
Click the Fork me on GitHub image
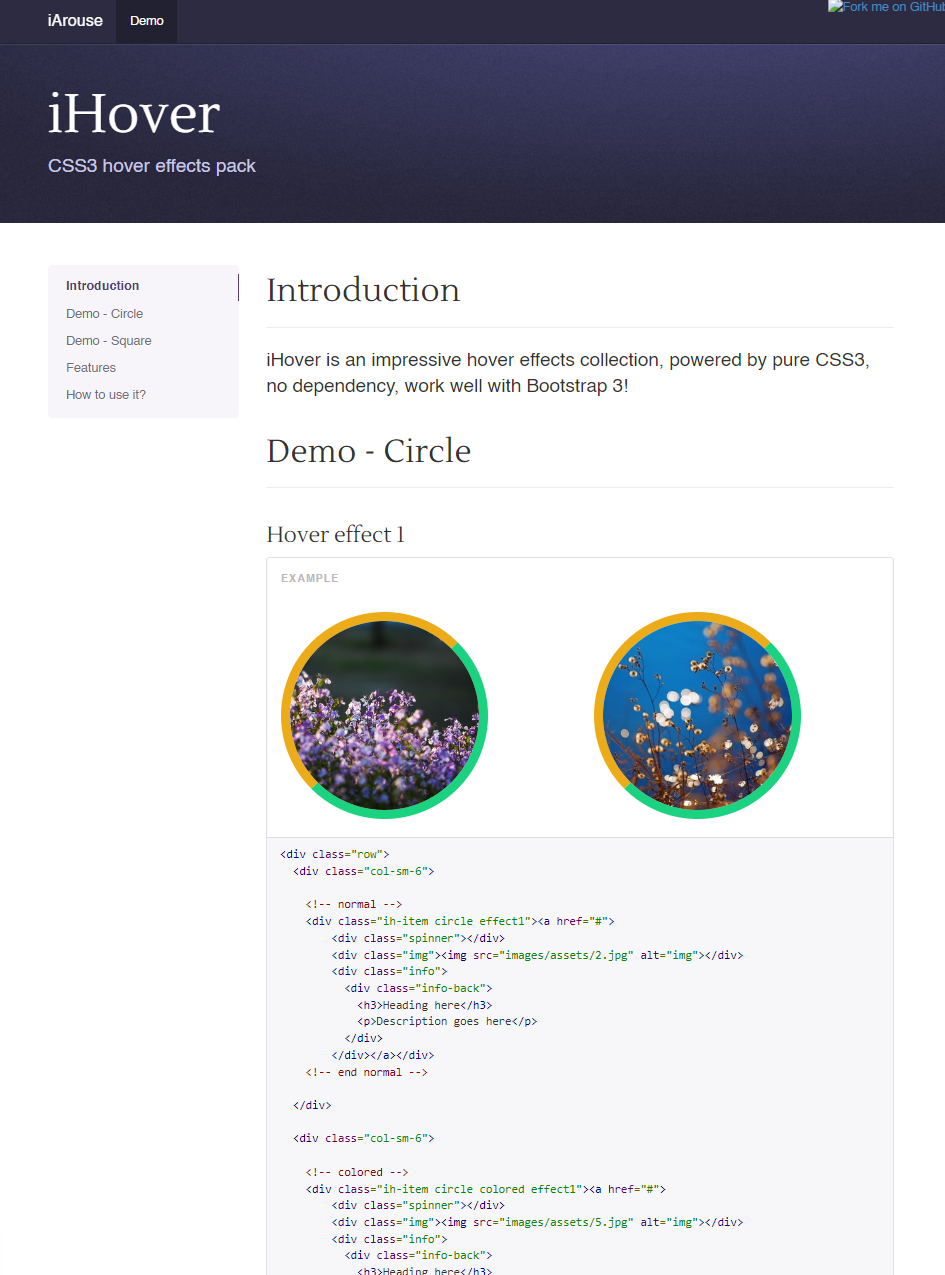pos(885,7)
